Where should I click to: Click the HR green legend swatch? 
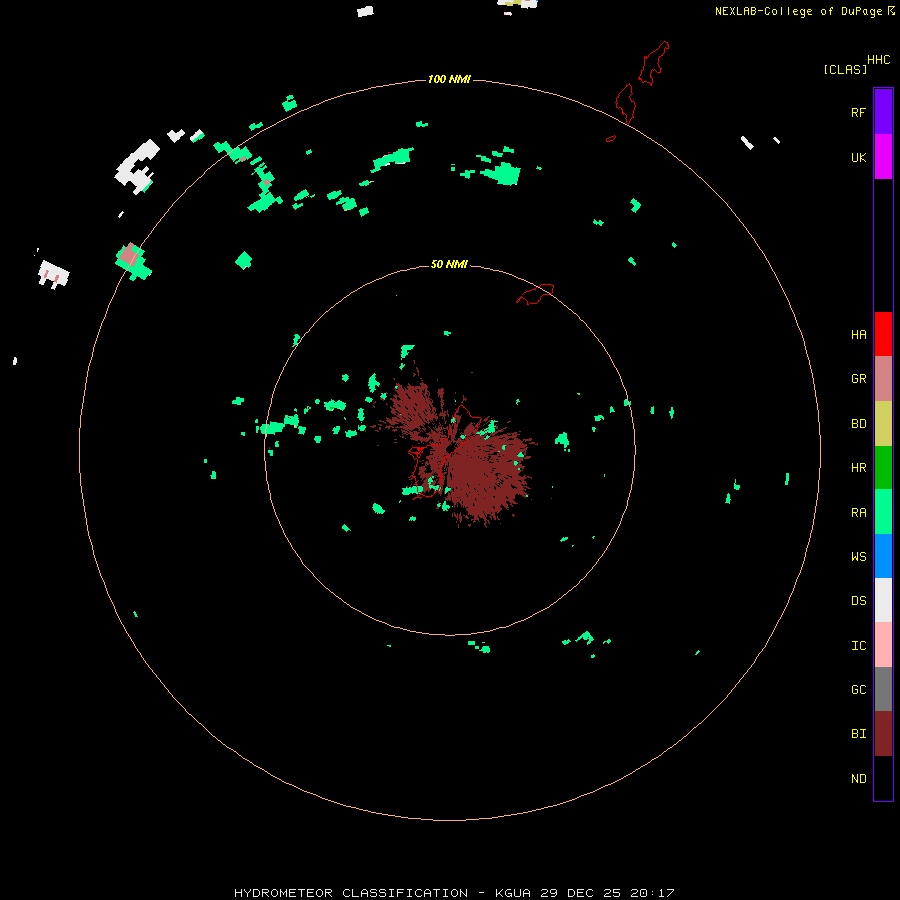coord(883,468)
